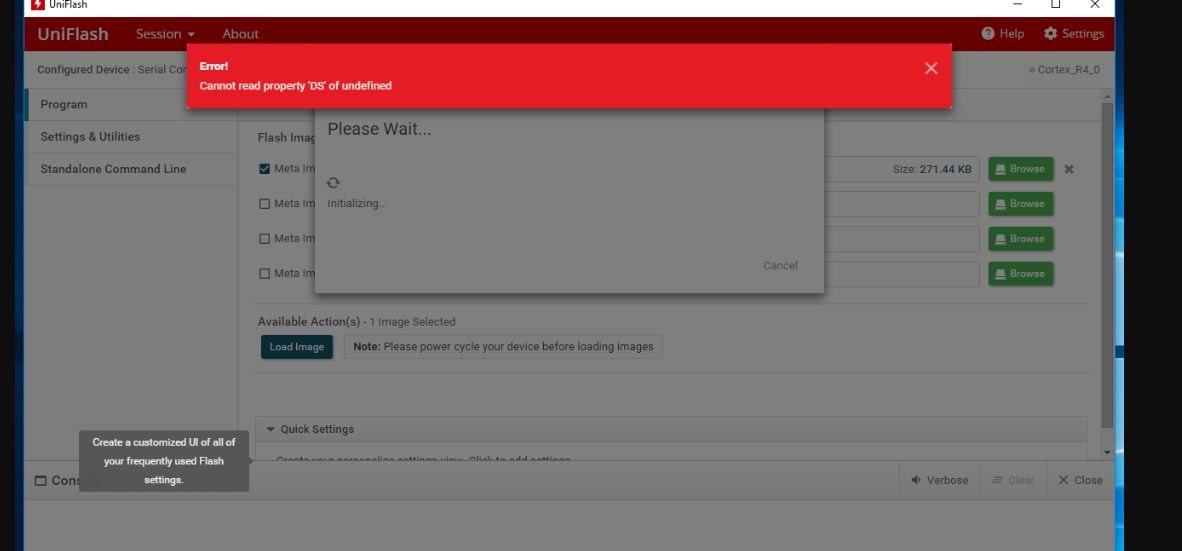
Task: Dismiss the red error banner
Action: coord(931,69)
